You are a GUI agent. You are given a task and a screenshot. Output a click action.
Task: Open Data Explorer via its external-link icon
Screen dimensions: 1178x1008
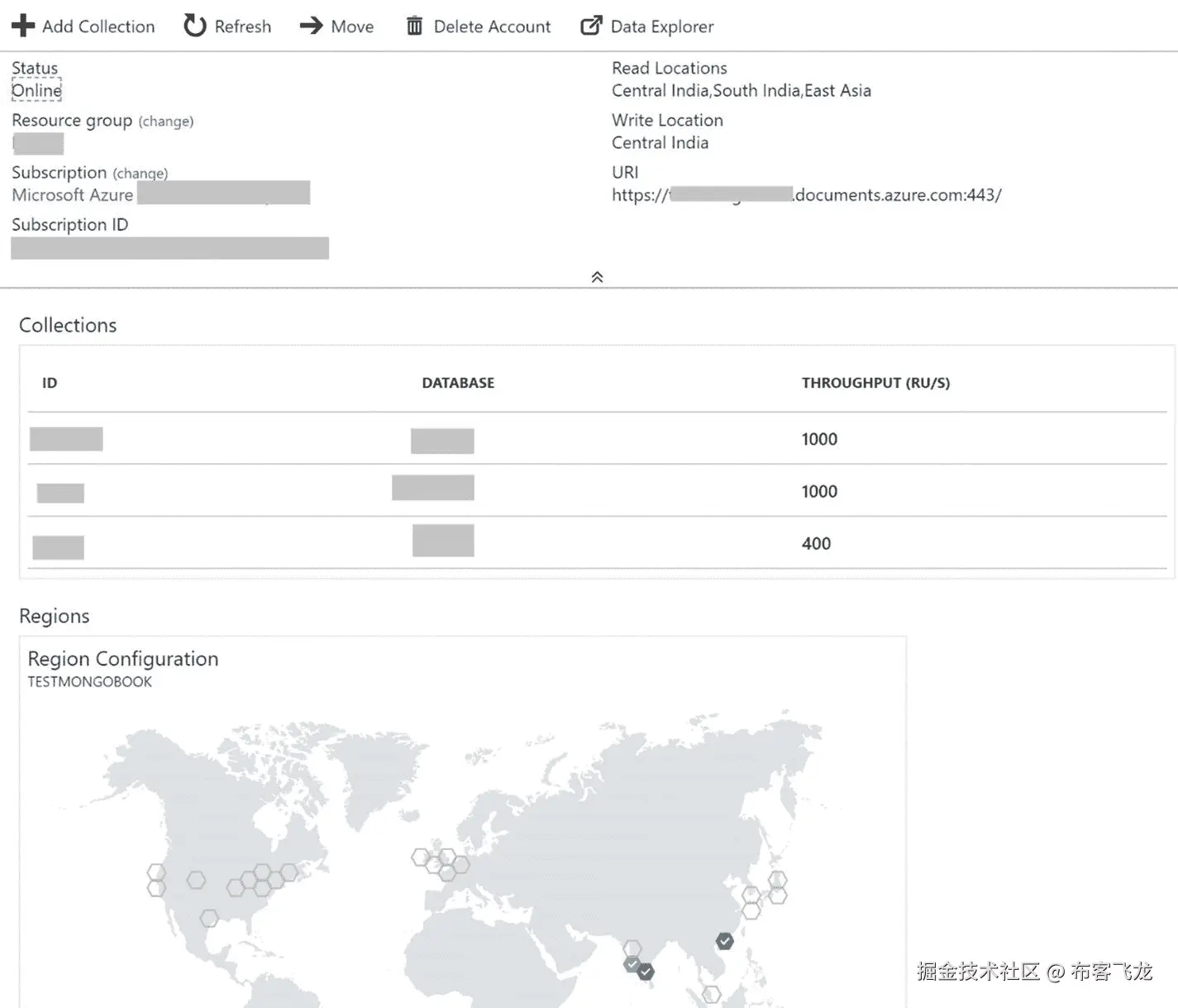[x=590, y=26]
